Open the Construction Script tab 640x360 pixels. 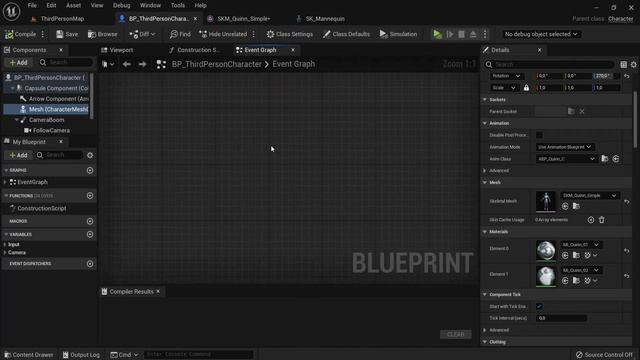coord(194,50)
